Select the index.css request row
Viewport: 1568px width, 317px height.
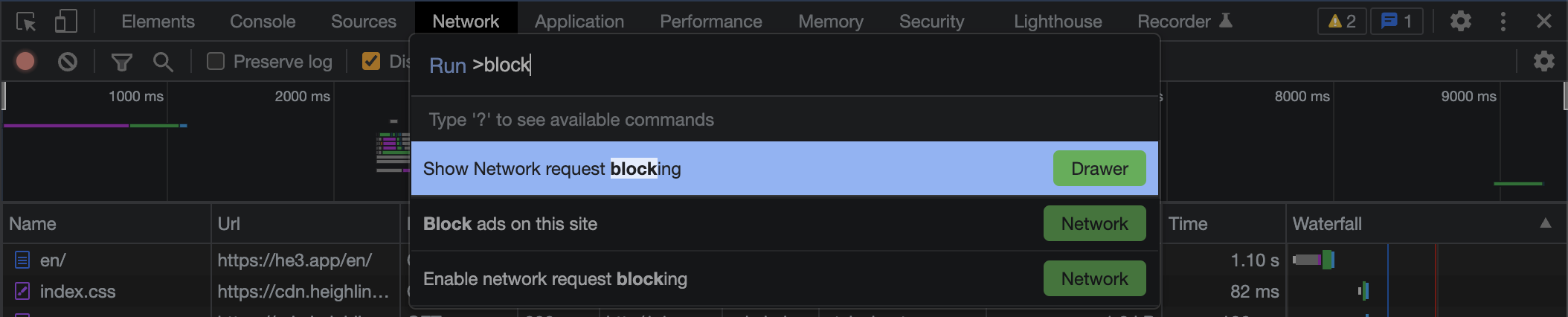(x=77, y=292)
